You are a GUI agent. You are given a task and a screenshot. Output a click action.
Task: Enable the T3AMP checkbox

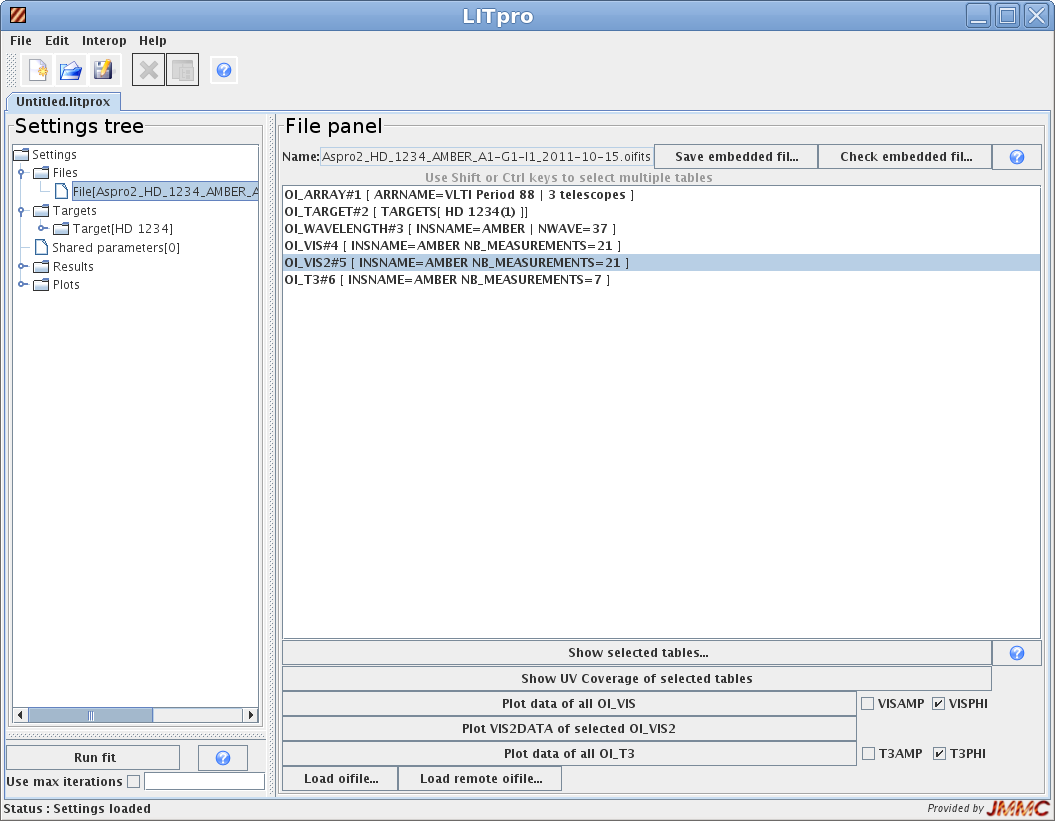coord(869,753)
